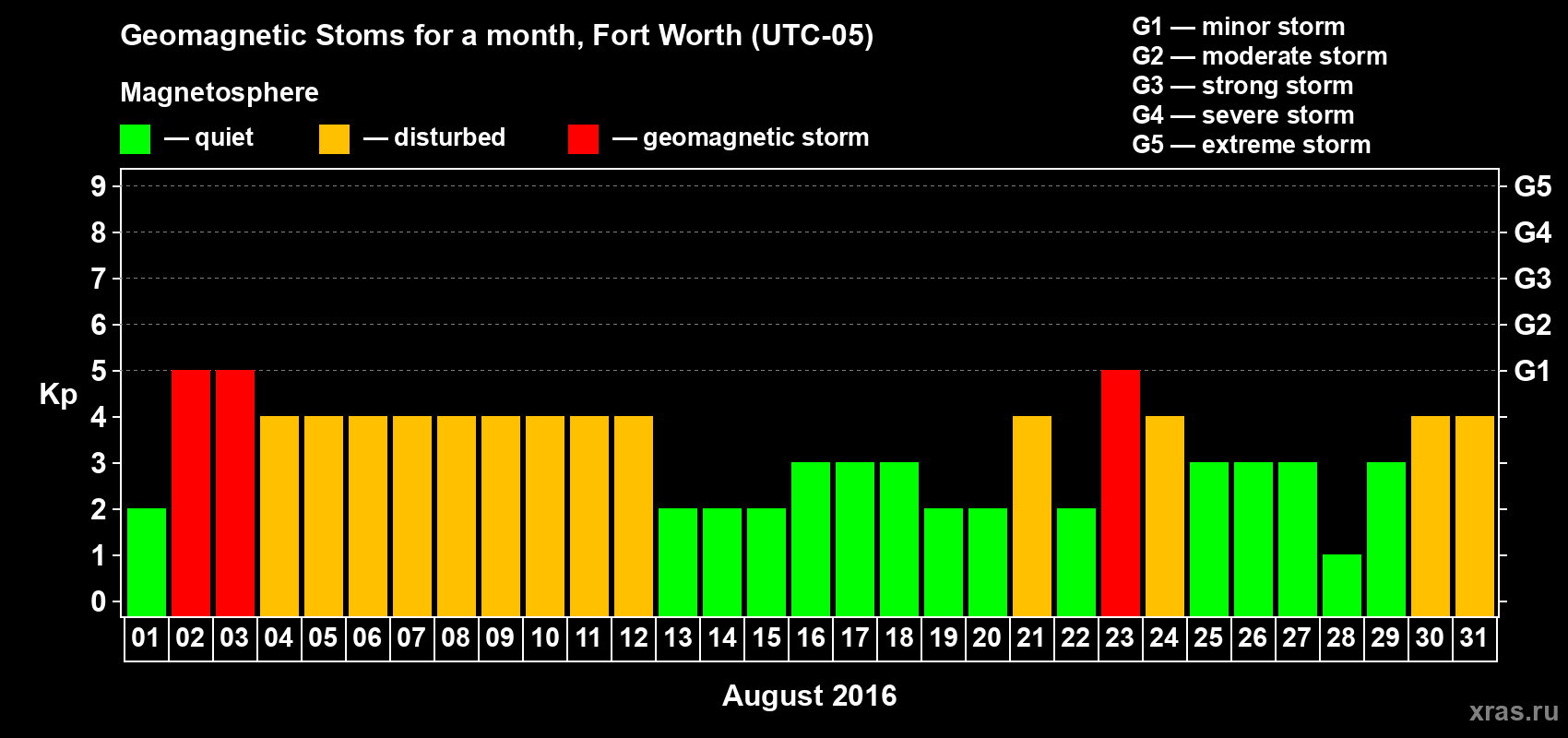Click the "Kp" axis title
Viewport: 1568px width, 738px height.
pos(58,395)
